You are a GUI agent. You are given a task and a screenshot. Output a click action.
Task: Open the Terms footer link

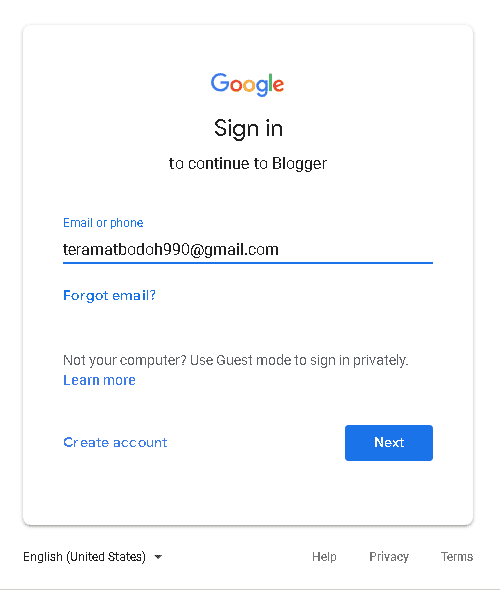tap(457, 557)
